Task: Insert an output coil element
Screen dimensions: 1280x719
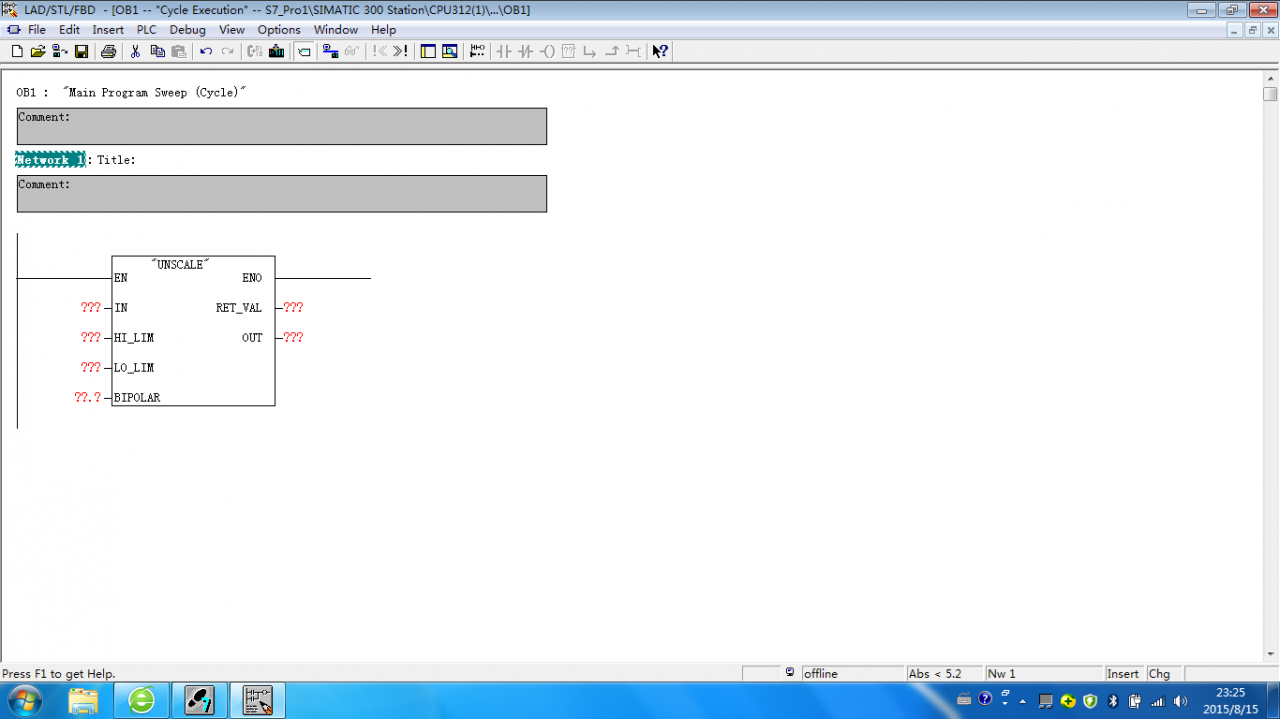Action: (547, 51)
